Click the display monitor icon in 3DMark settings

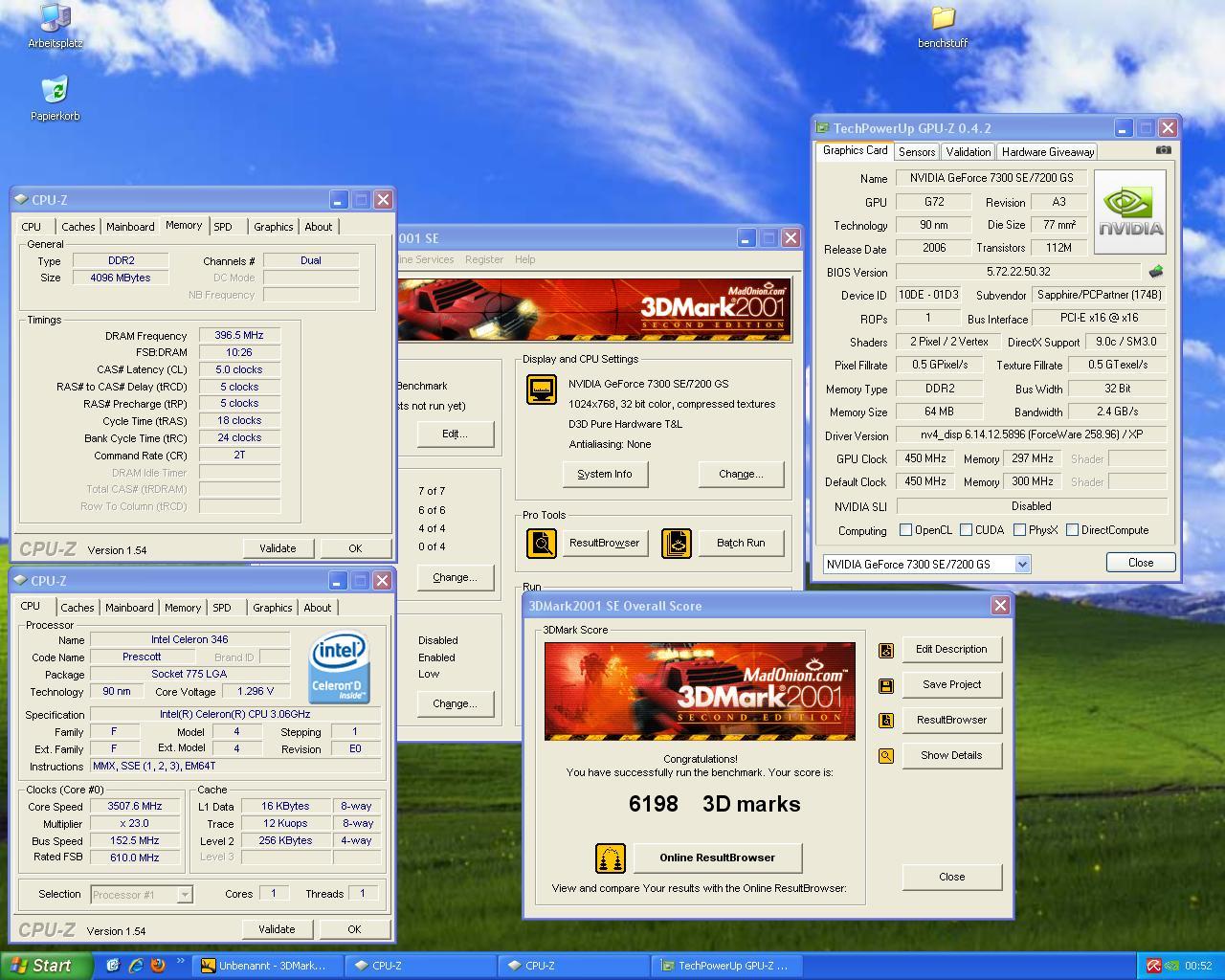click(542, 390)
